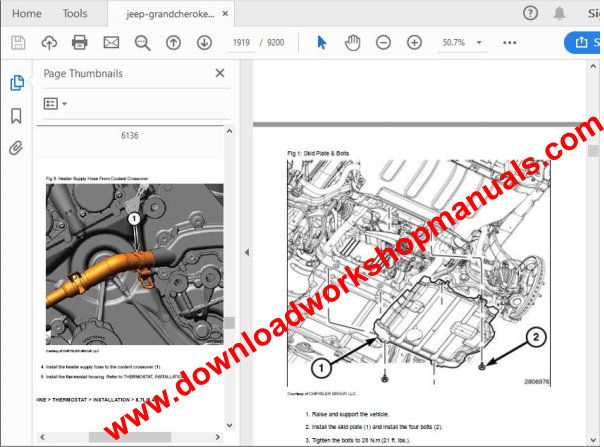The width and height of the screenshot is (604, 447).
Task: Click the page number field 1919
Action: (x=241, y=42)
